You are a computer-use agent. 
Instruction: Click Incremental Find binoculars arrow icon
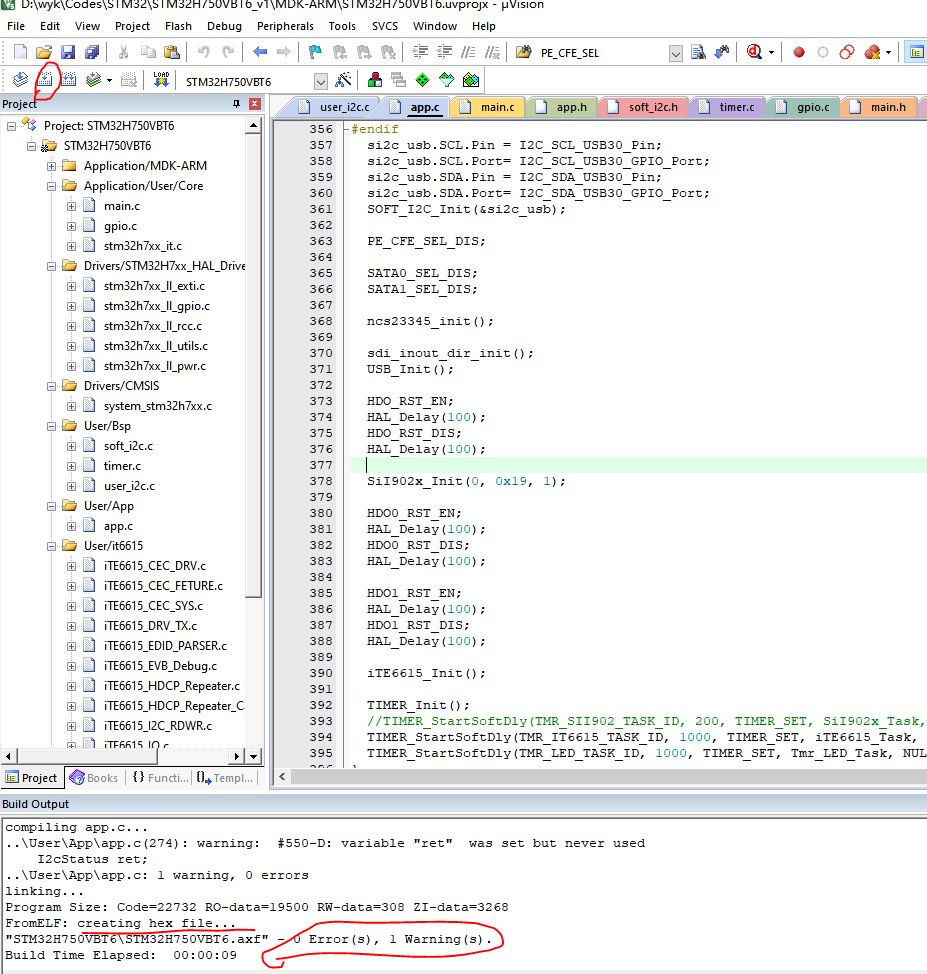pos(722,52)
